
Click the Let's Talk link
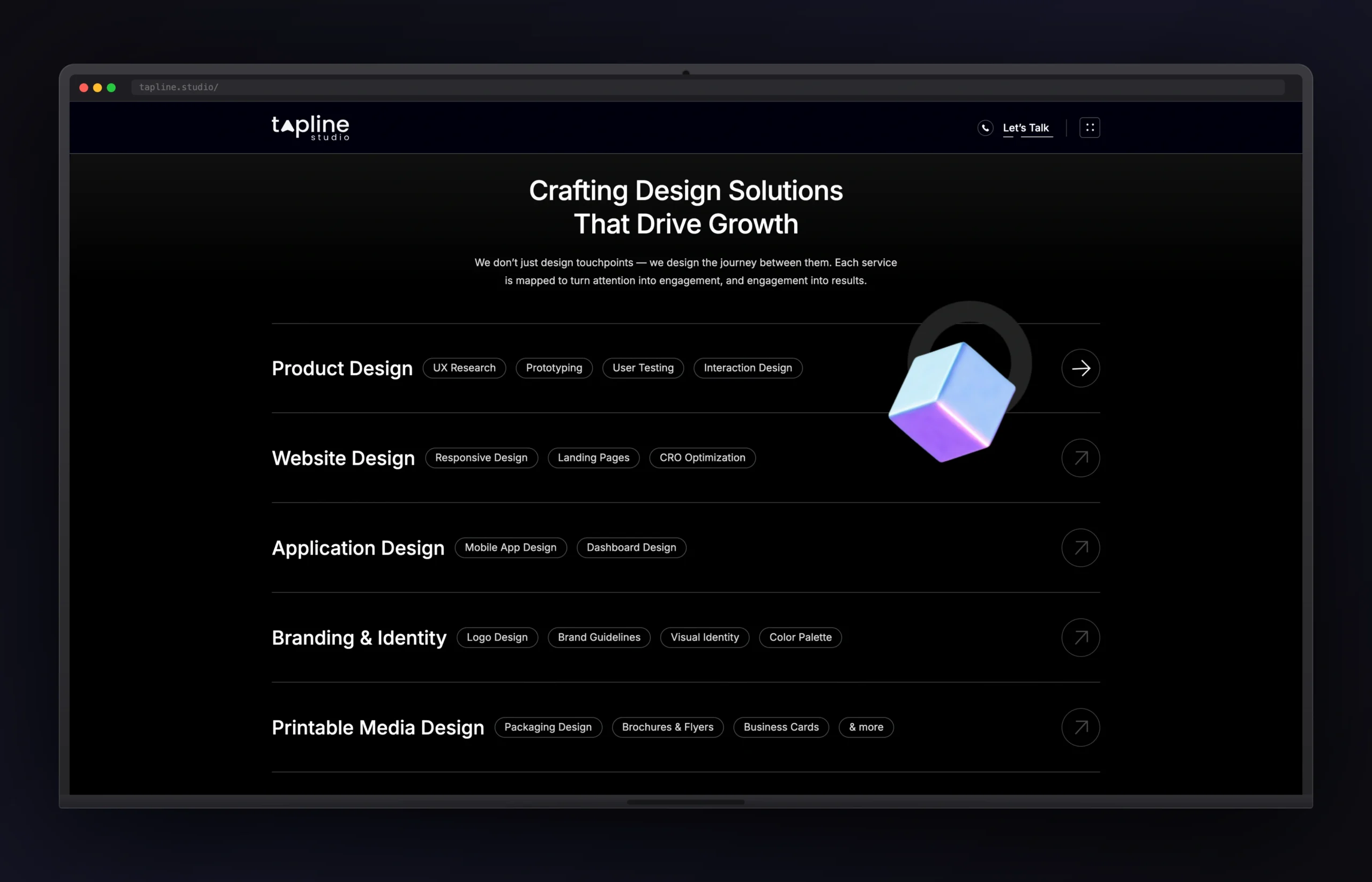point(1025,128)
